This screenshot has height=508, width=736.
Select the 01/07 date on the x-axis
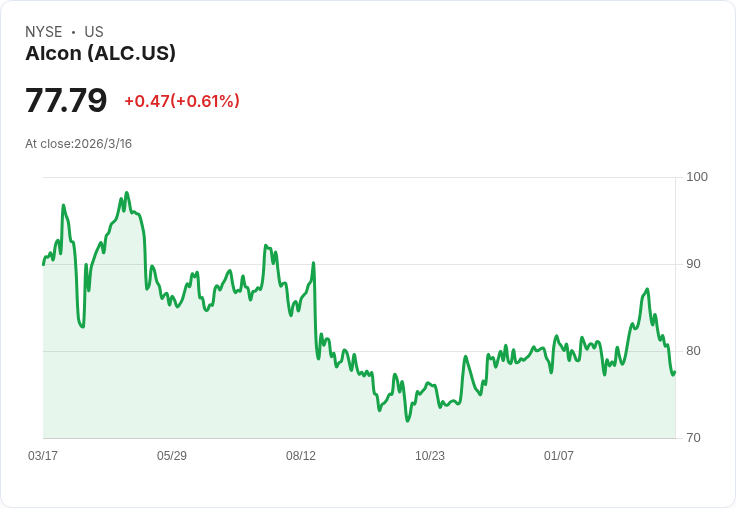(559, 456)
